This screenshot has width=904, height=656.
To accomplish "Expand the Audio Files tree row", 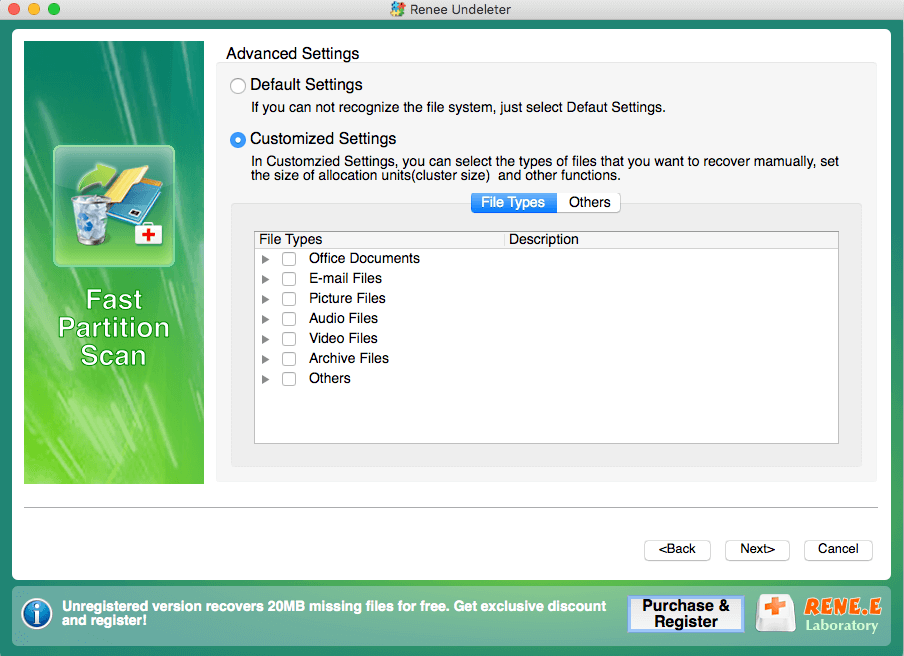I will click(265, 319).
